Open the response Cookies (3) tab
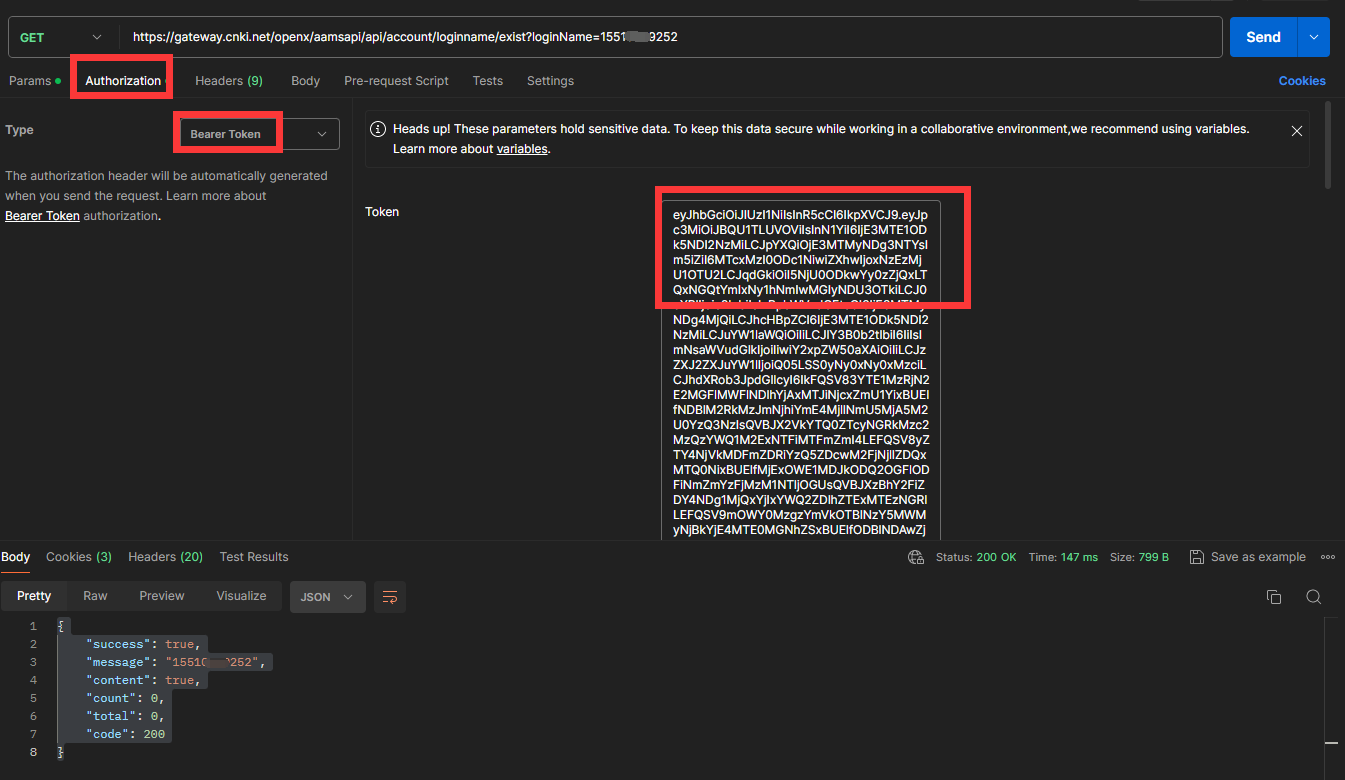Screen dimensions: 1345x780 click(79, 557)
